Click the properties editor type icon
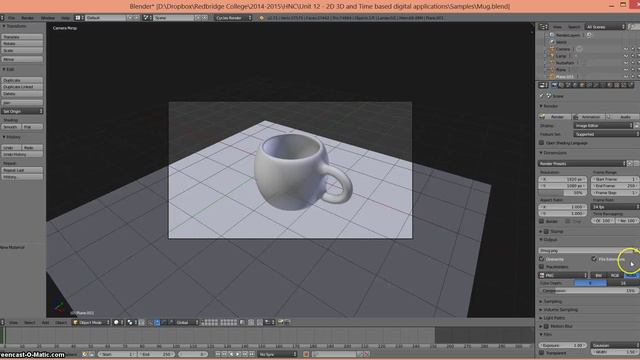 543,85
